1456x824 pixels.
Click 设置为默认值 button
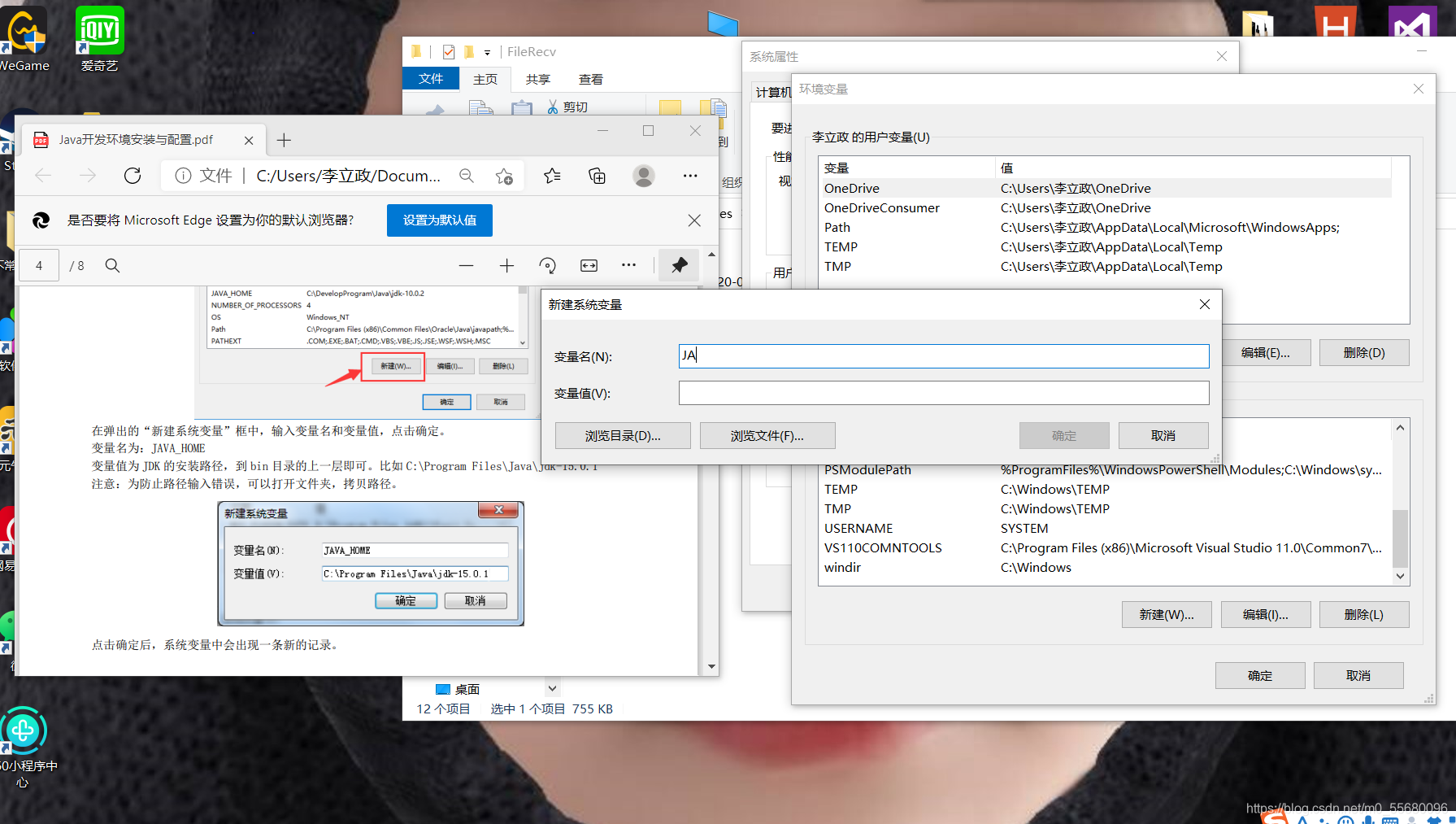(x=440, y=220)
